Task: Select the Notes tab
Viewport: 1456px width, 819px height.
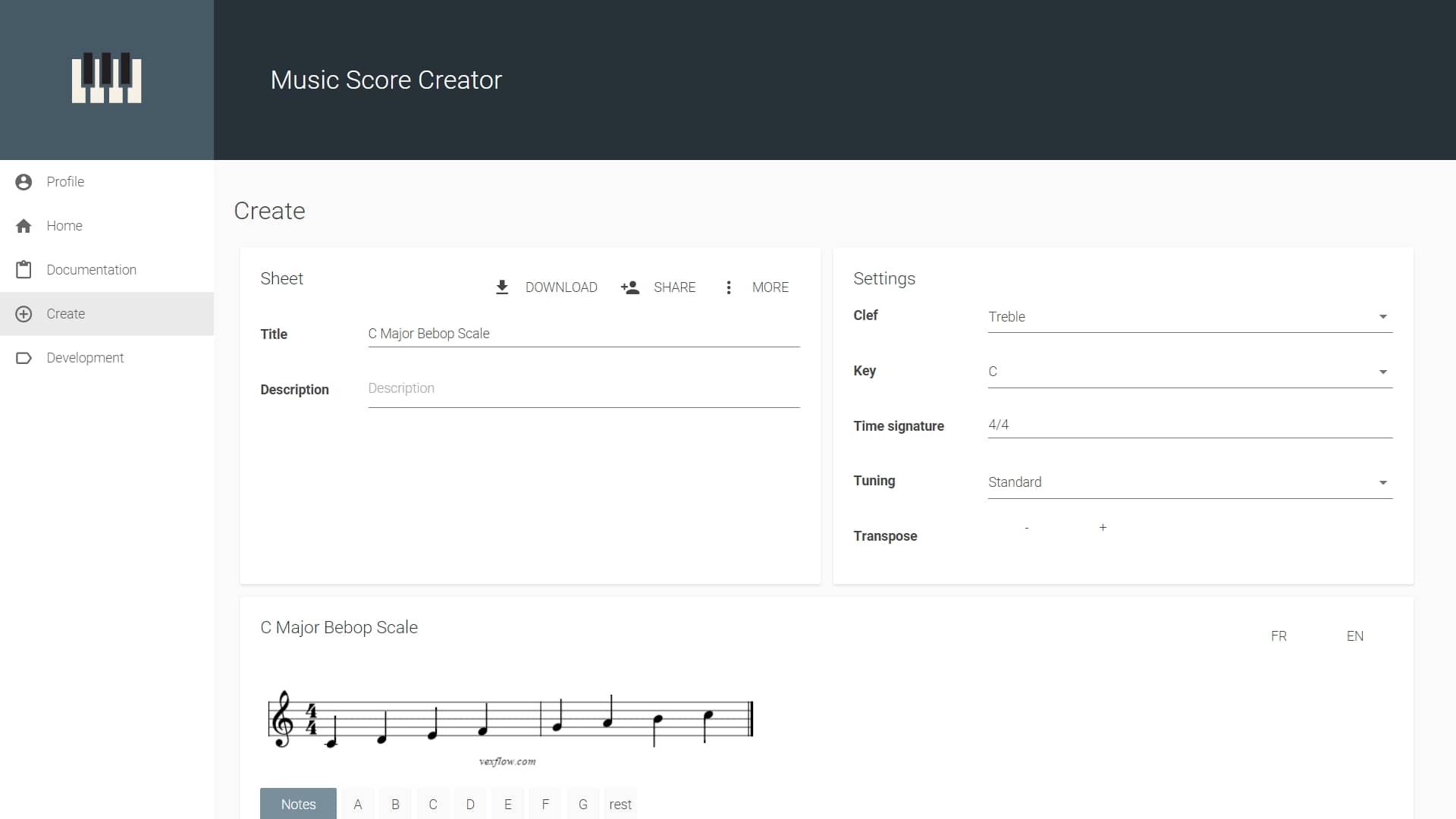Action: point(298,804)
